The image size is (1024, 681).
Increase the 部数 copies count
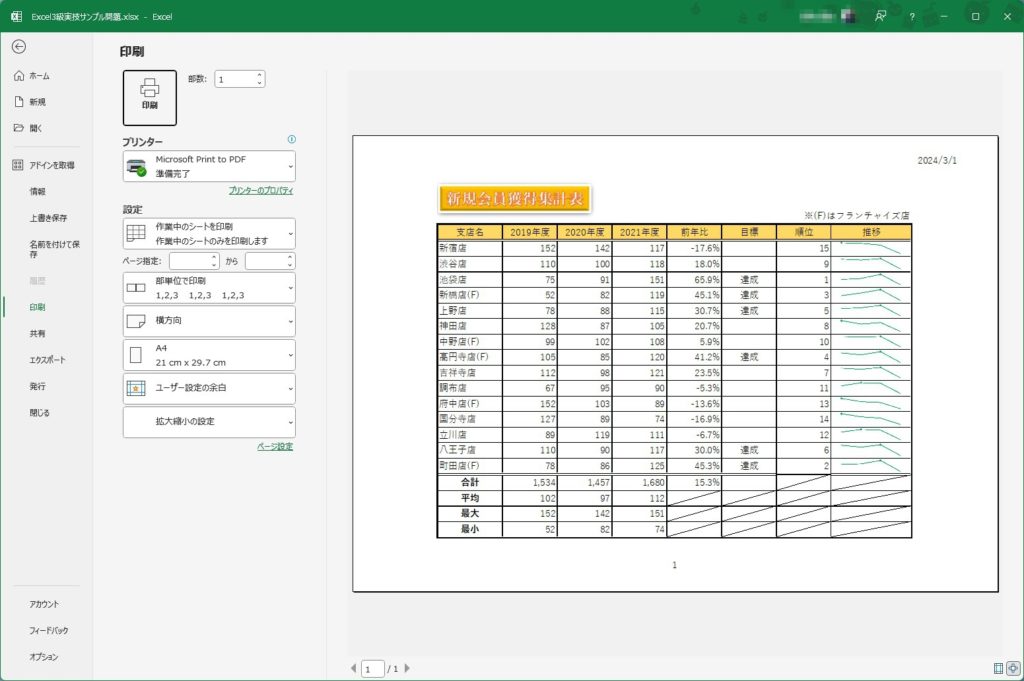tap(260, 74)
